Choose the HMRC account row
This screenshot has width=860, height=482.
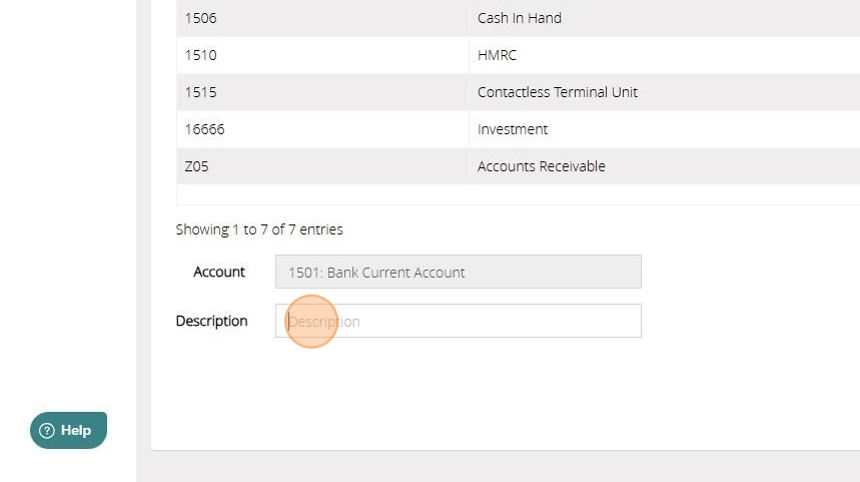click(497, 55)
